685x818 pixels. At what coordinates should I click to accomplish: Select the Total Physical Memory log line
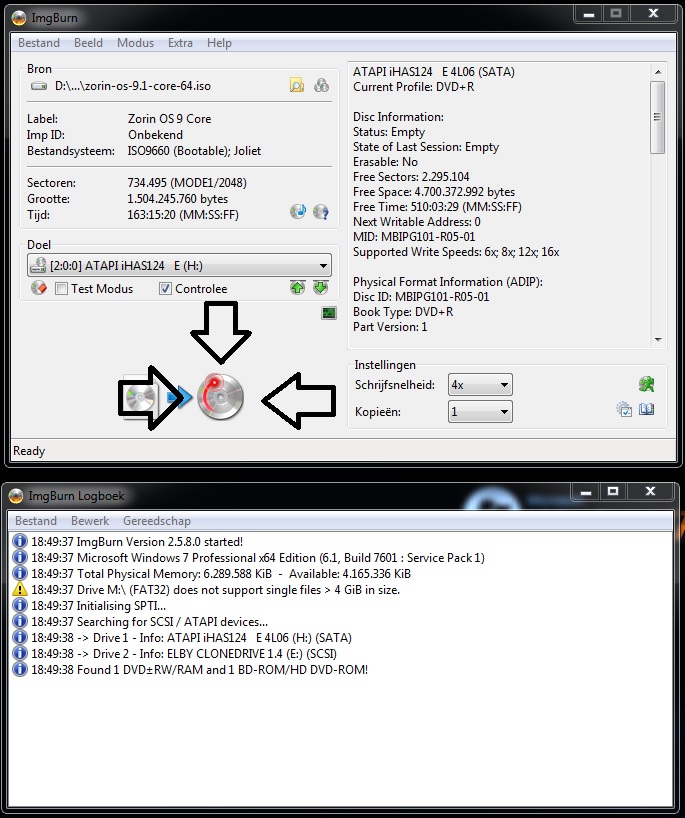(221, 573)
